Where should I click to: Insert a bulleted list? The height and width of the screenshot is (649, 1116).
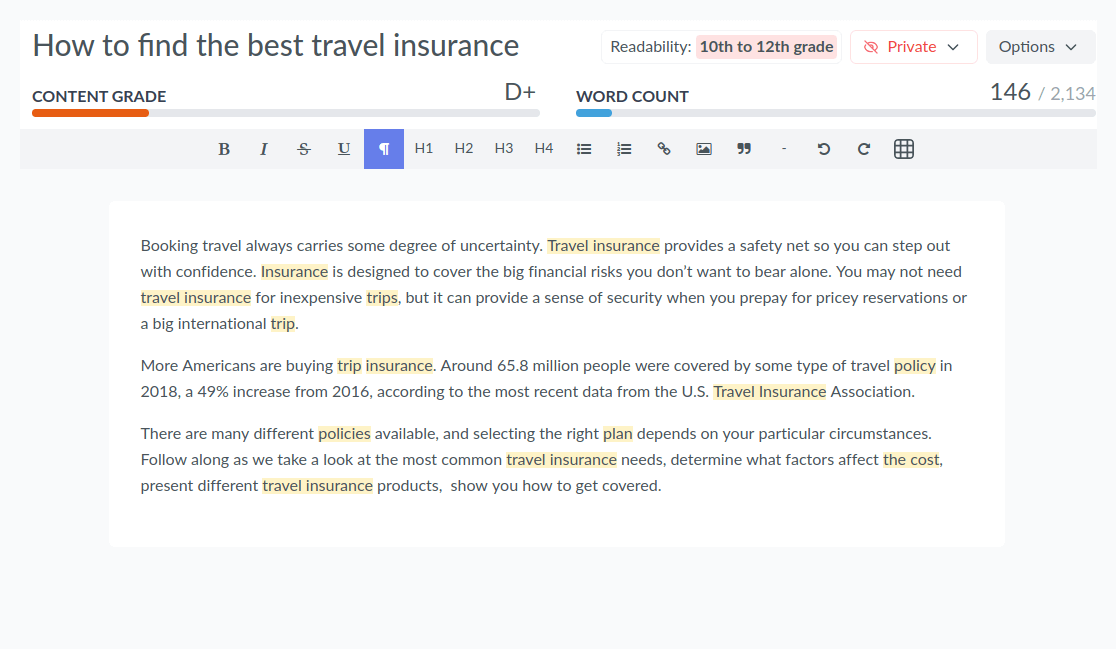(x=584, y=148)
